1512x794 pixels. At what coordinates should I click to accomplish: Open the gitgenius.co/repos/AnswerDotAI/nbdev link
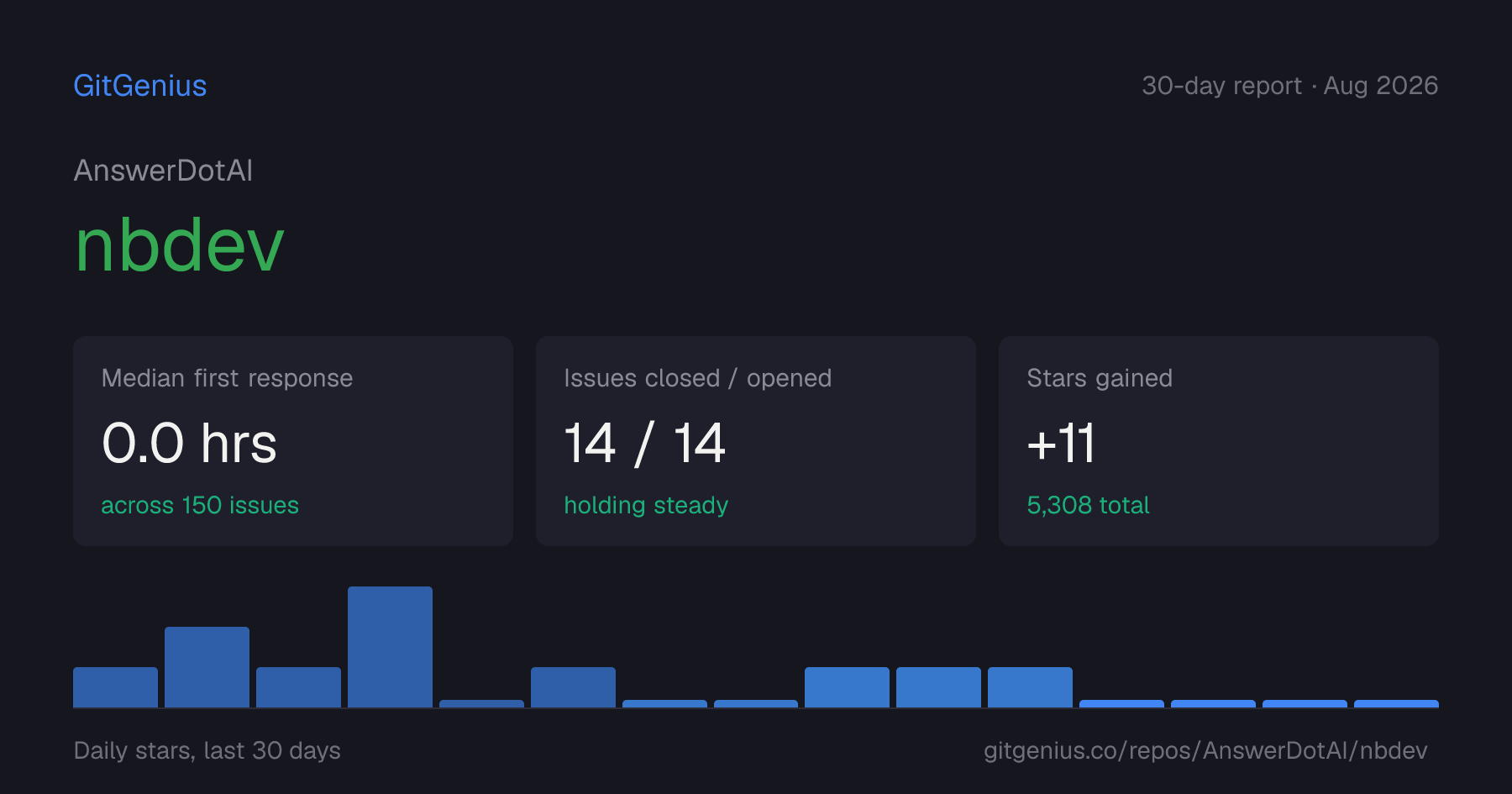[x=1205, y=750]
